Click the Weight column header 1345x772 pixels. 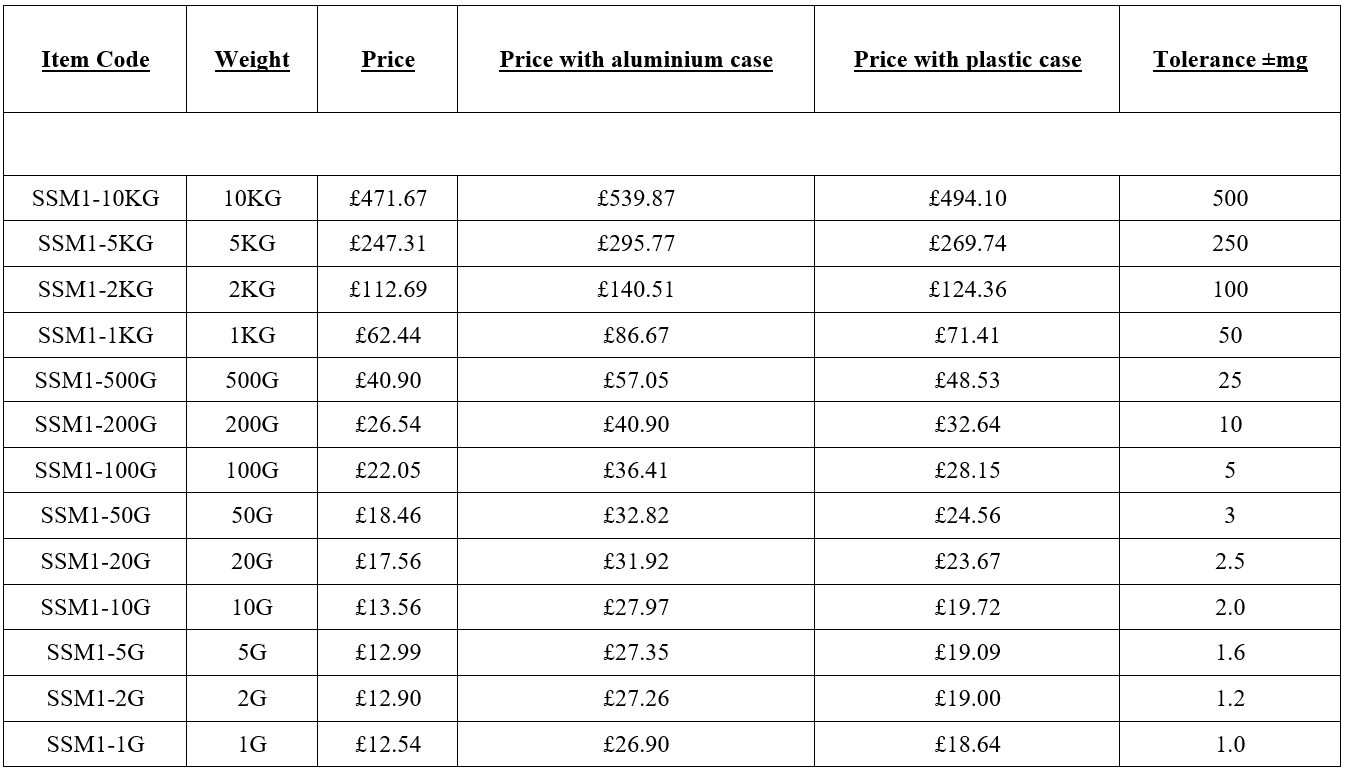(252, 60)
